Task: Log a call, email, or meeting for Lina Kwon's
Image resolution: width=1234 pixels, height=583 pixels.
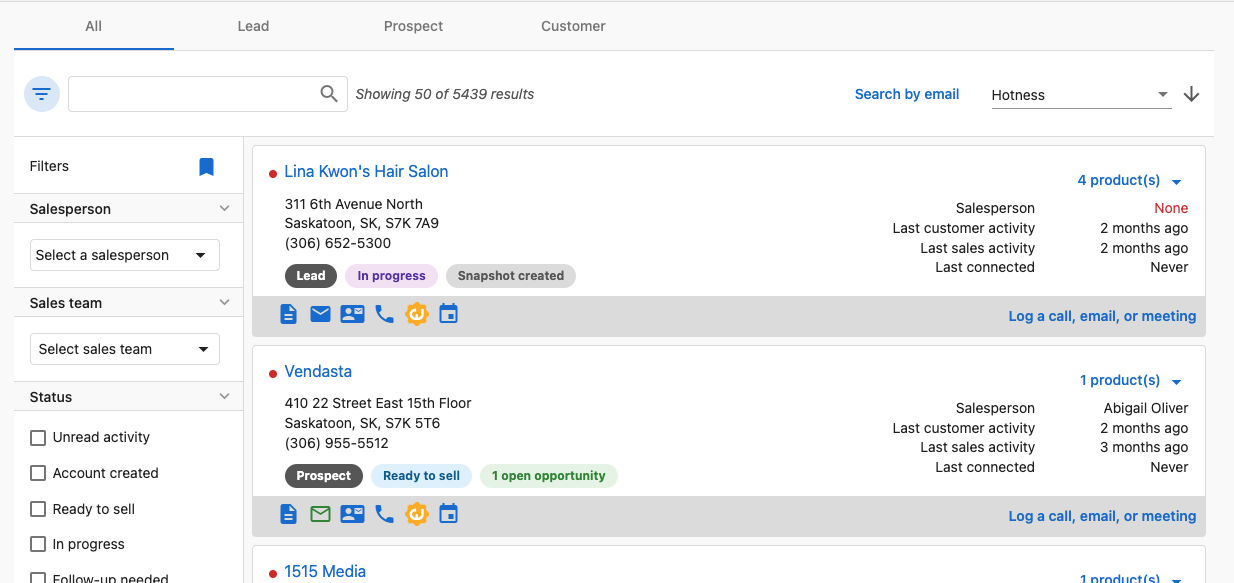Action: click(x=1102, y=316)
